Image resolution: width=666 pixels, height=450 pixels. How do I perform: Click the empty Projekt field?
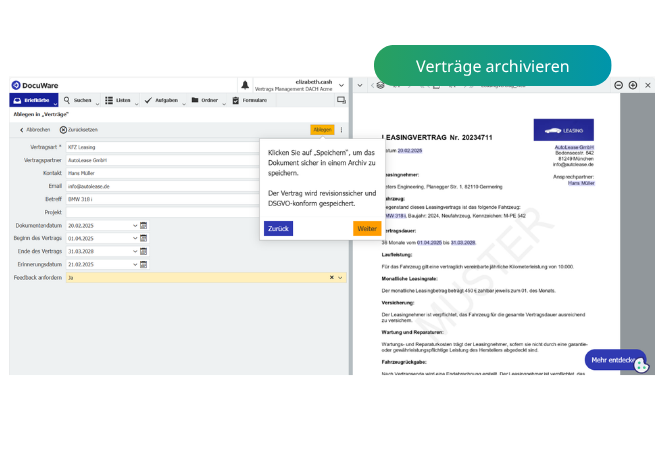(163, 212)
